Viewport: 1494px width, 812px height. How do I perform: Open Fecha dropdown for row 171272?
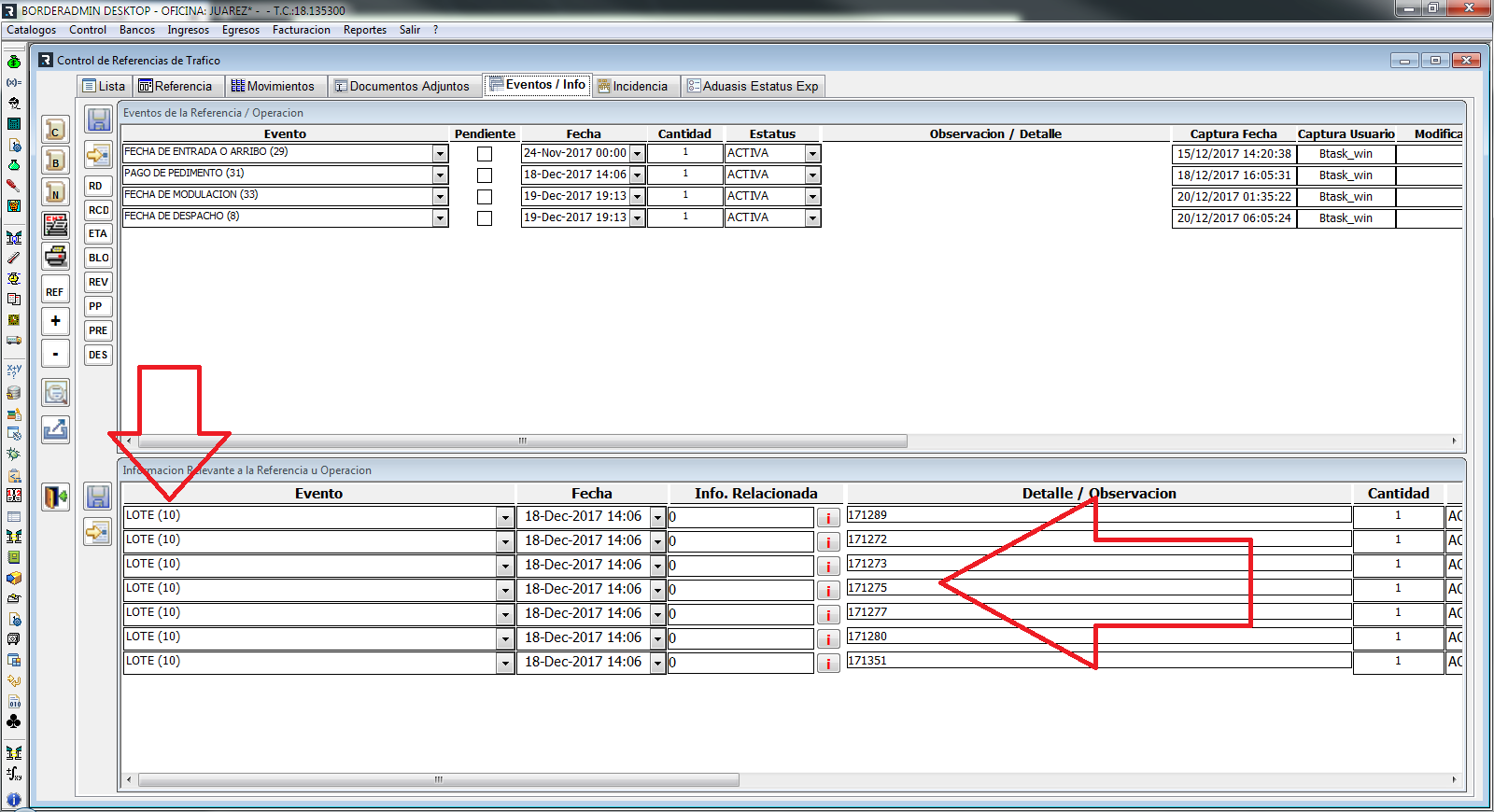click(657, 542)
